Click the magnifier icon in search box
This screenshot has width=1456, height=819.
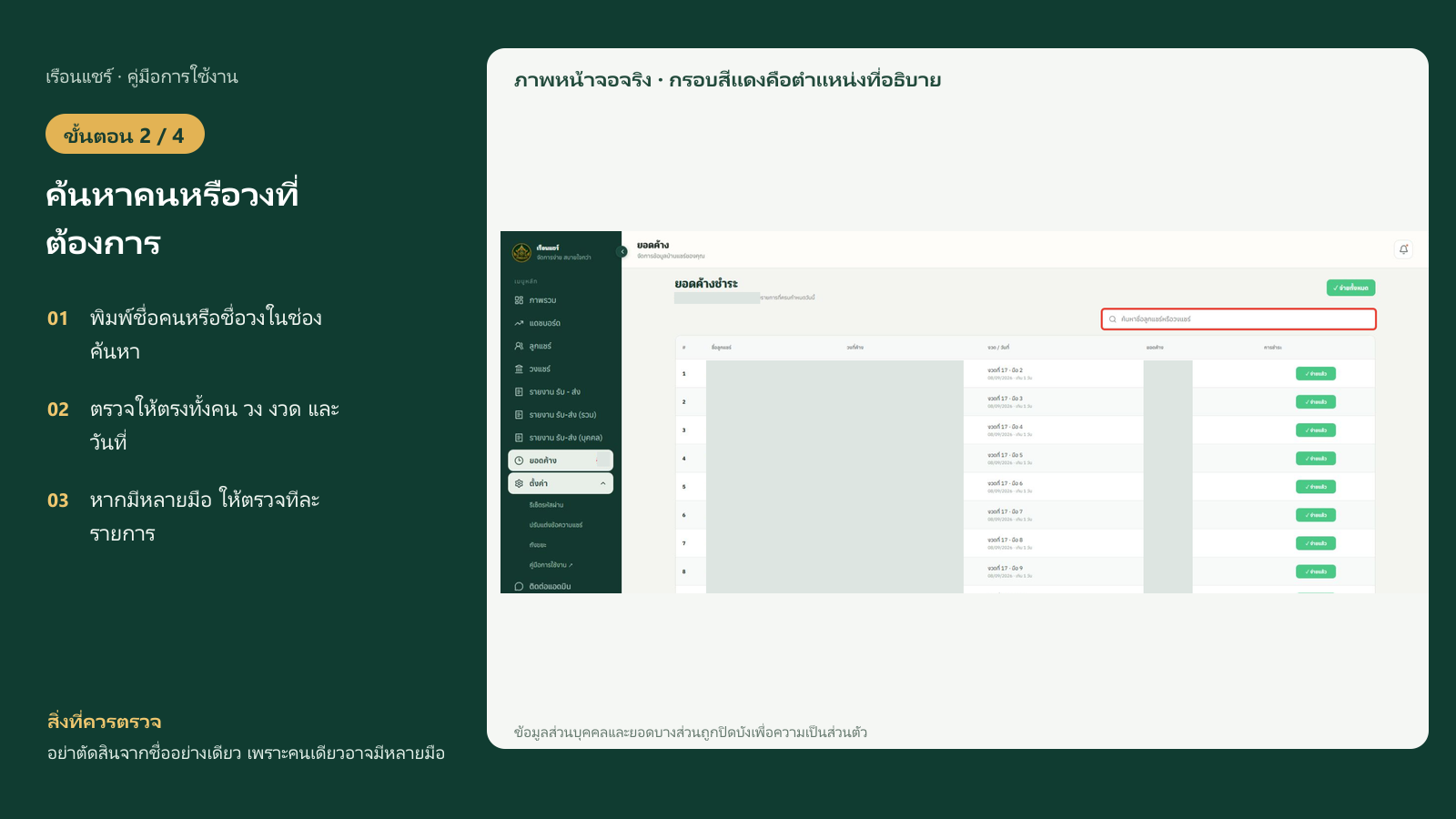1112,319
